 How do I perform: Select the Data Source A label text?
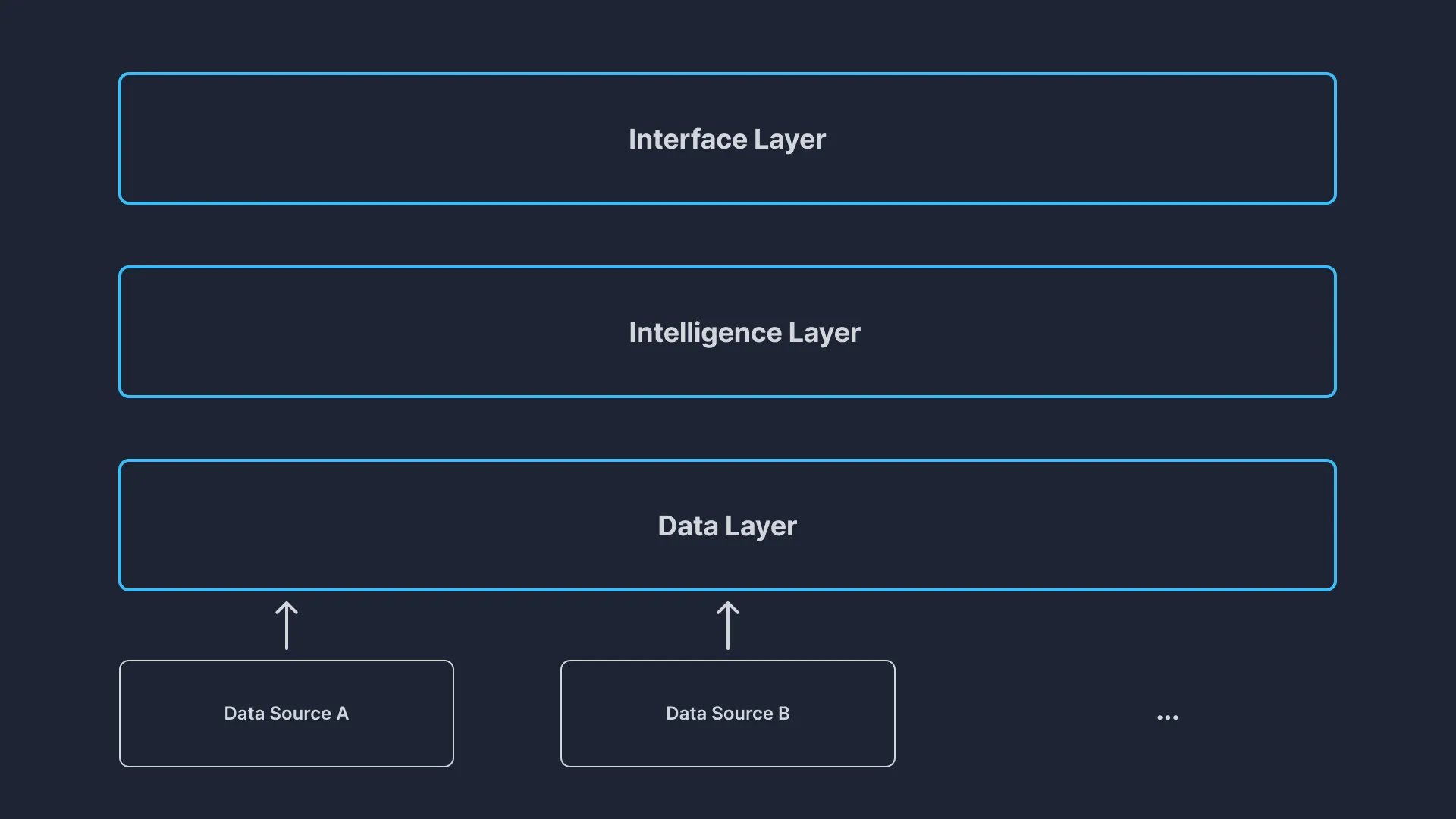(x=286, y=714)
